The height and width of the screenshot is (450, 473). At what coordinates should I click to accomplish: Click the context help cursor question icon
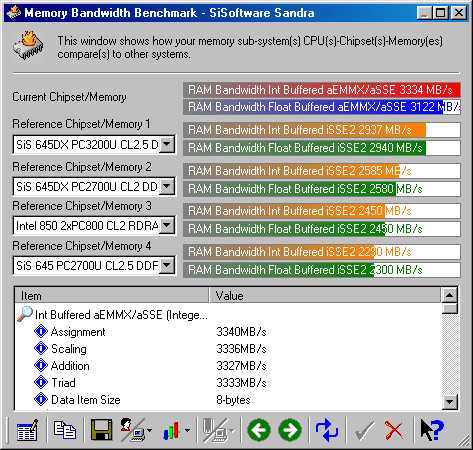pos(432,430)
